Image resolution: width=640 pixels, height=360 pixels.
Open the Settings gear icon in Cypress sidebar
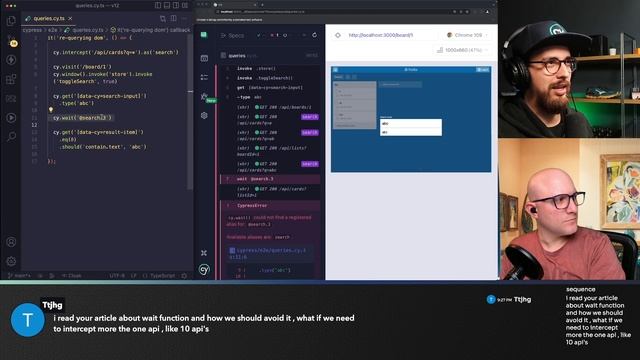[x=204, y=116]
